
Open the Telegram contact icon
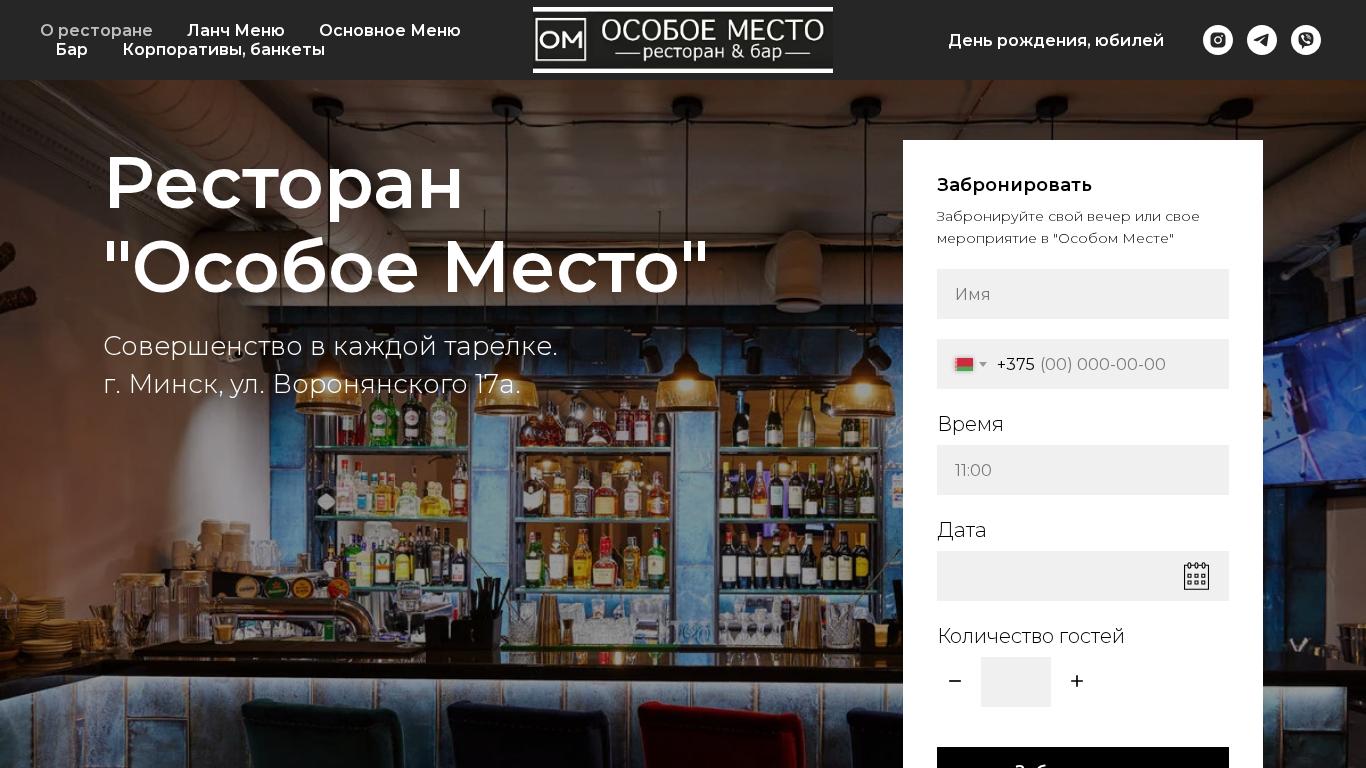click(x=1262, y=40)
